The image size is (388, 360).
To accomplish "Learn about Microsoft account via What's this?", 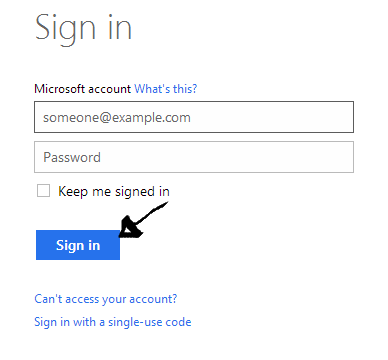I will [166, 89].
